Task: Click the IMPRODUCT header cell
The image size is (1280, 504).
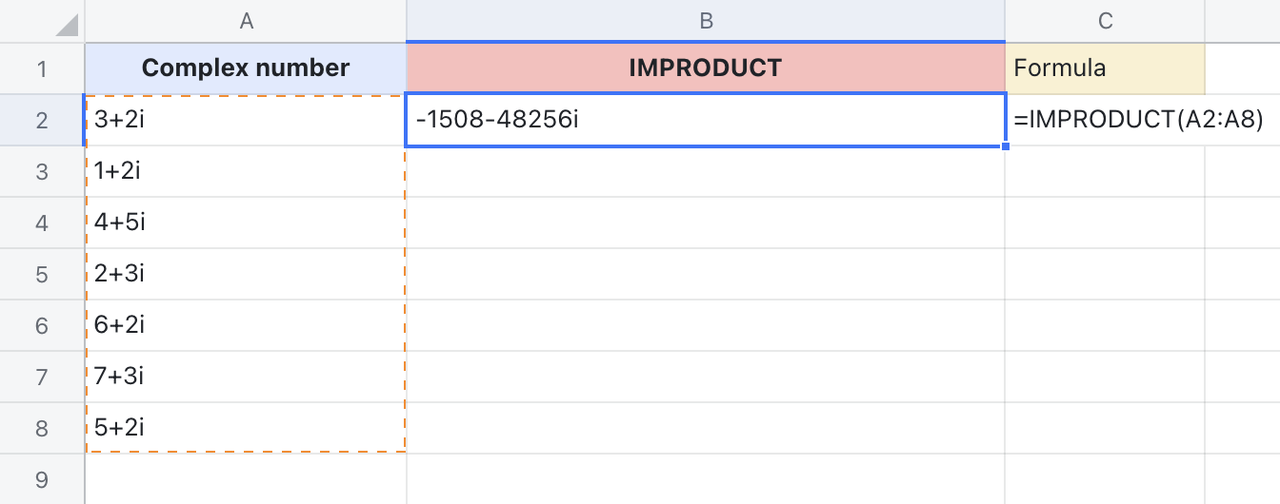Action: (705, 69)
